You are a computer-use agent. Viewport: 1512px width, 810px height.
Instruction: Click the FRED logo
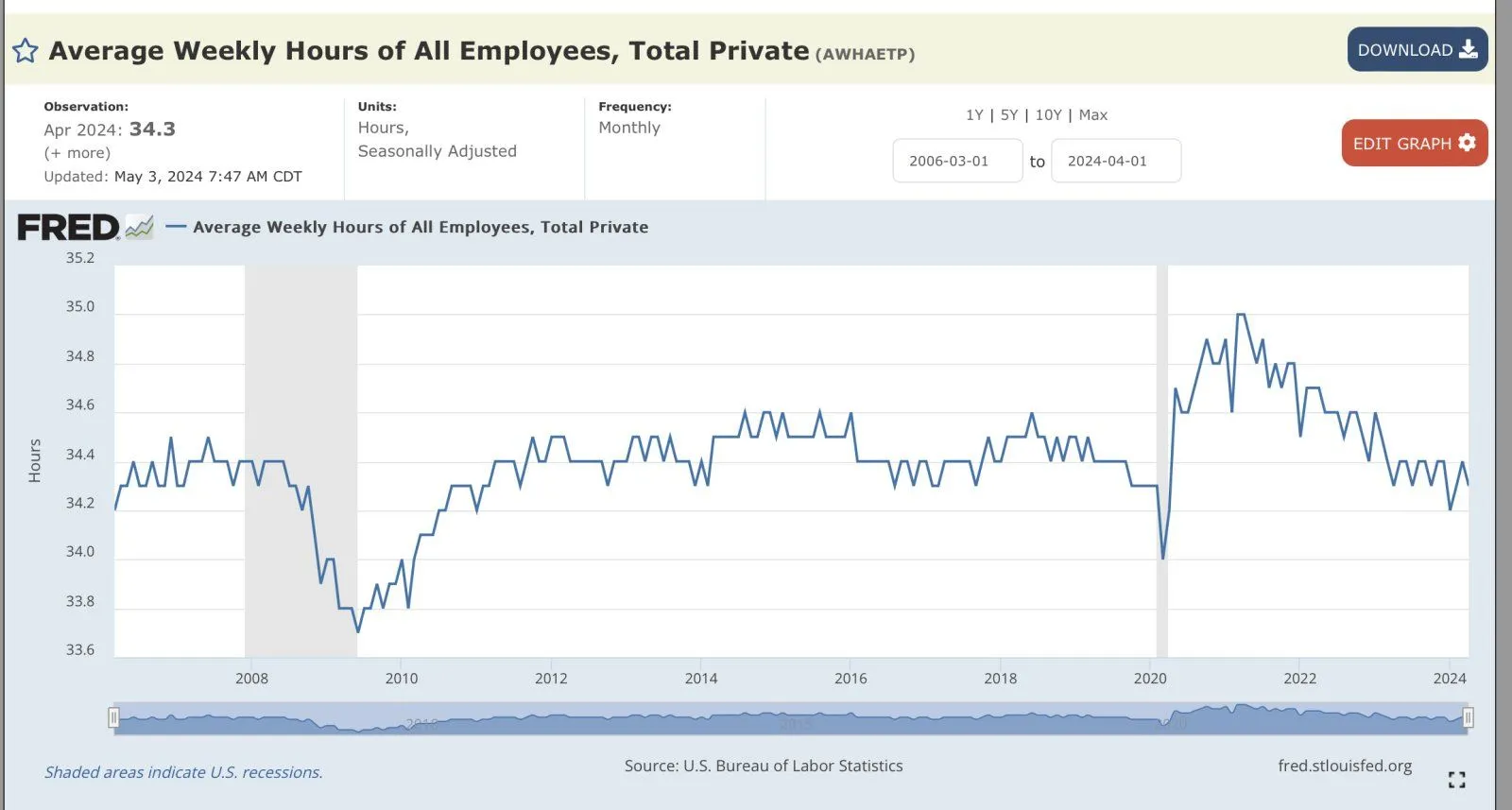point(68,228)
